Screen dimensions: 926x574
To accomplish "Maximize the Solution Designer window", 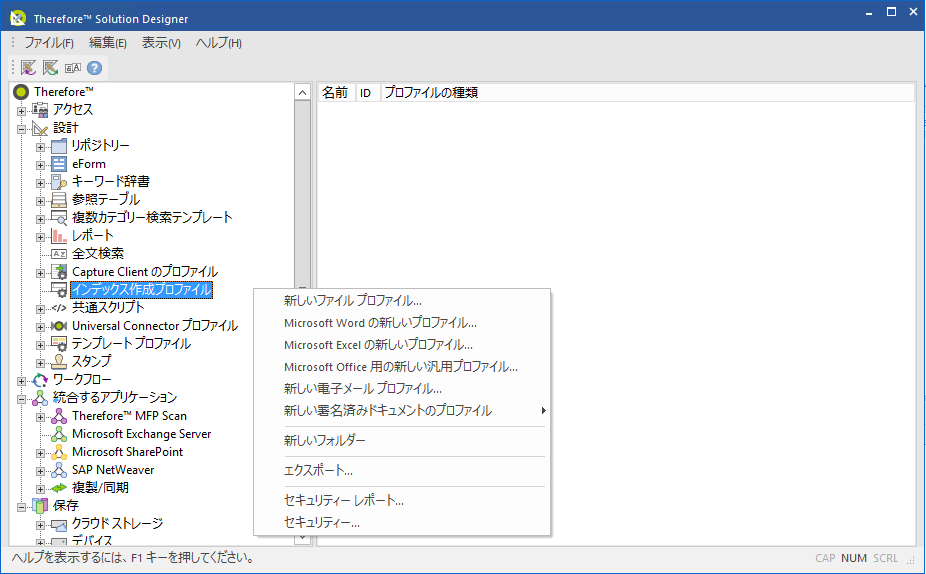I will pos(891,12).
